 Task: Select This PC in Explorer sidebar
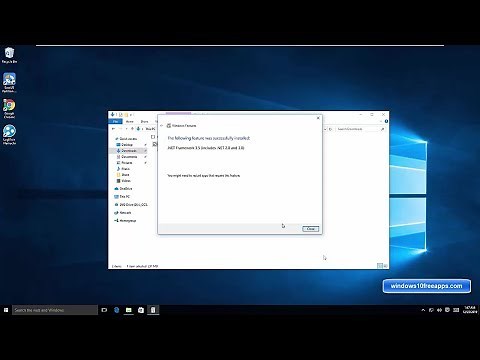[122, 197]
